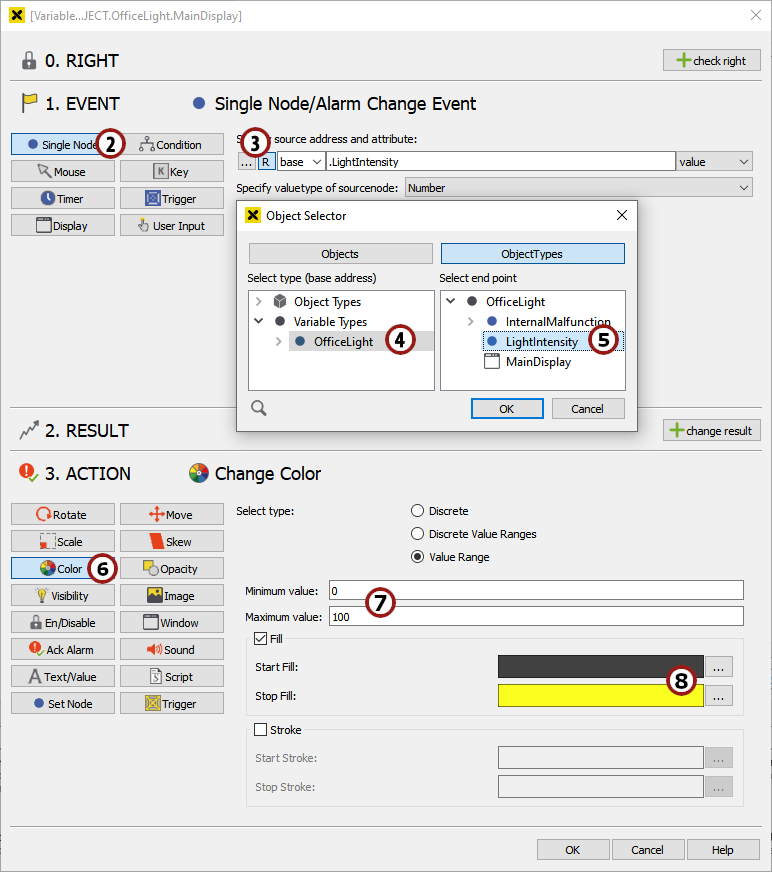This screenshot has width=772, height=872.
Task: Select the Mouse event type
Action: click(x=62, y=172)
